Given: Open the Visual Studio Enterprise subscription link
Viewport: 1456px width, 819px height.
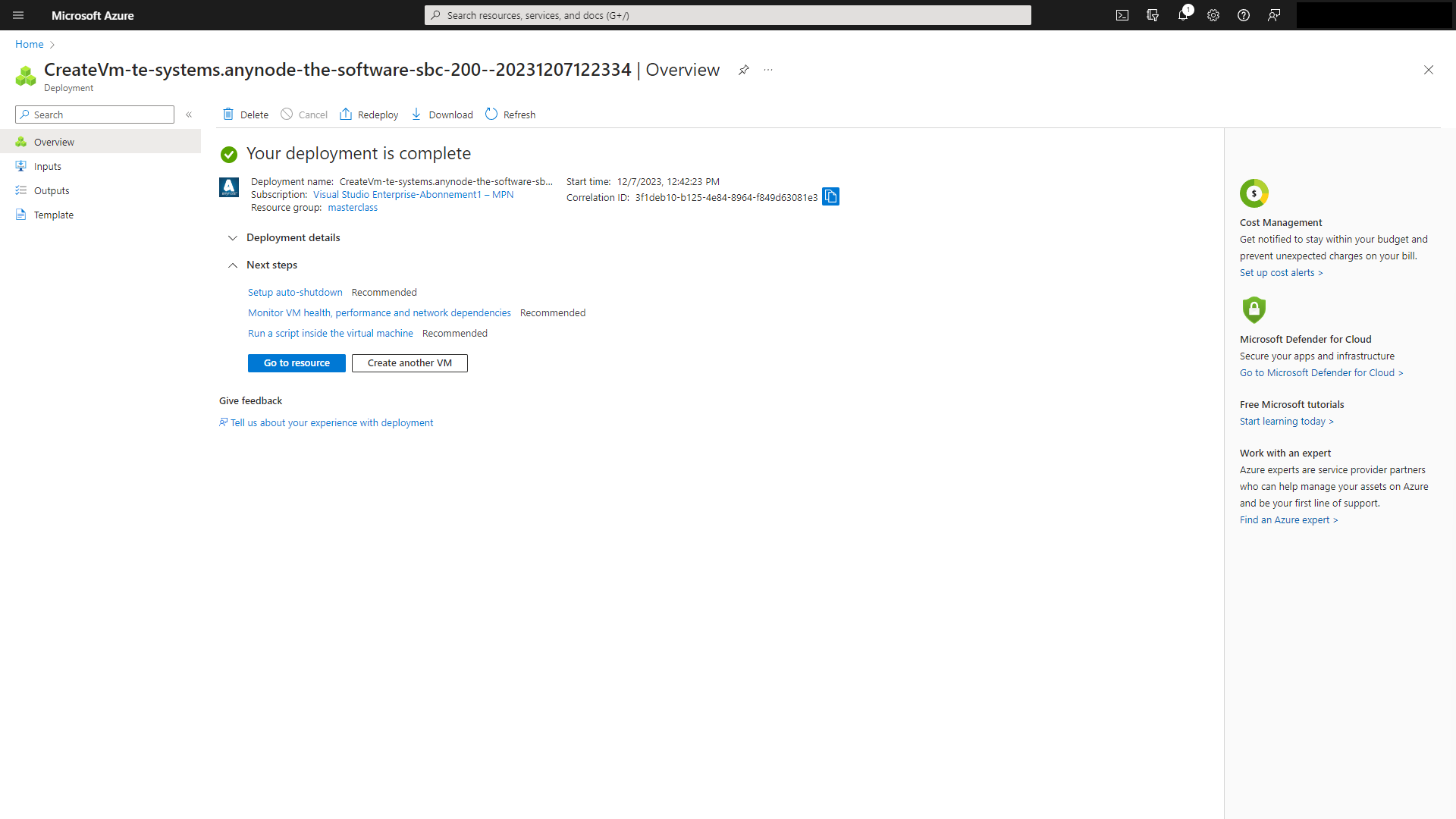Looking at the screenshot, I should 413,195.
